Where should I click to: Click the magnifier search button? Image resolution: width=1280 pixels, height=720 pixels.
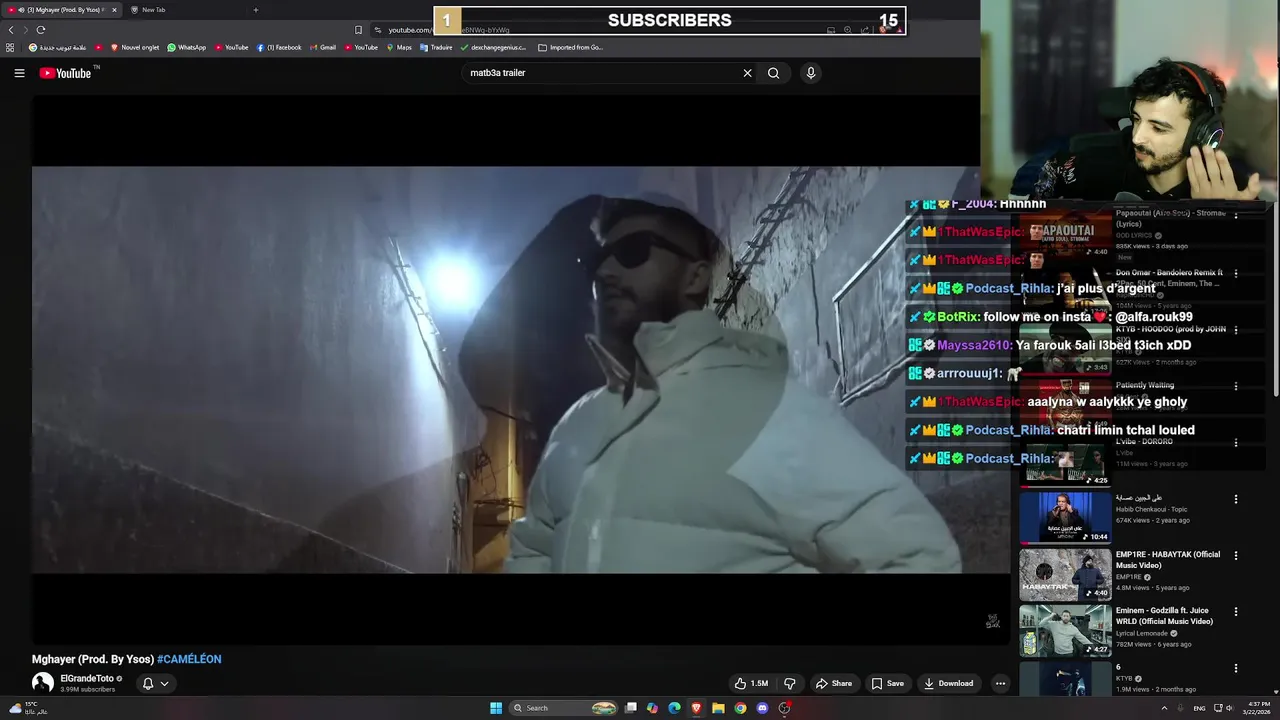point(773,73)
